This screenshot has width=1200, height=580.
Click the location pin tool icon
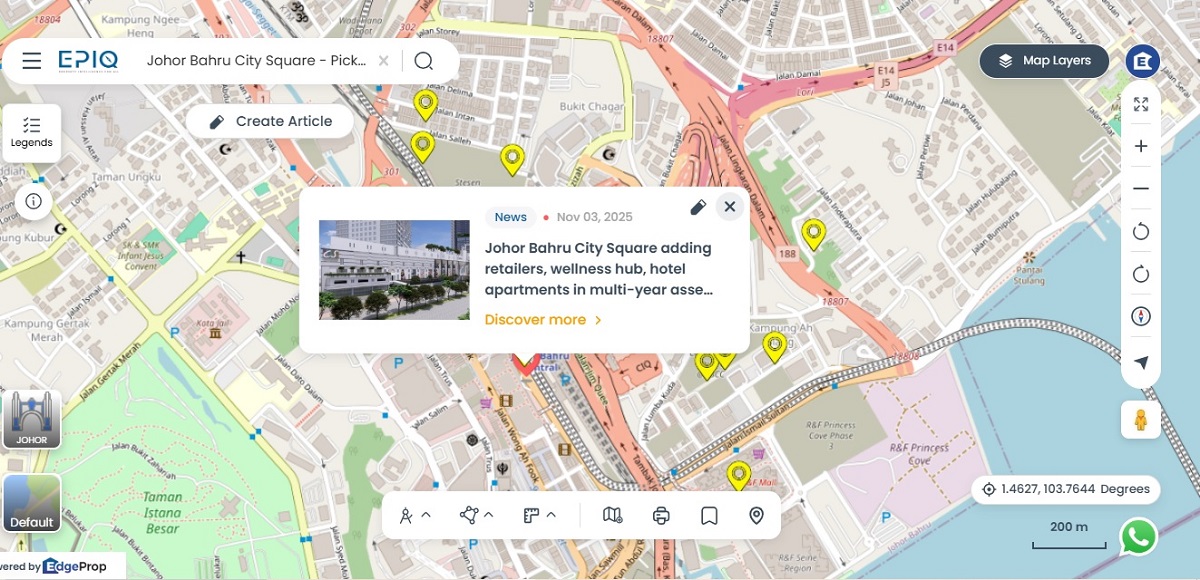(x=757, y=516)
